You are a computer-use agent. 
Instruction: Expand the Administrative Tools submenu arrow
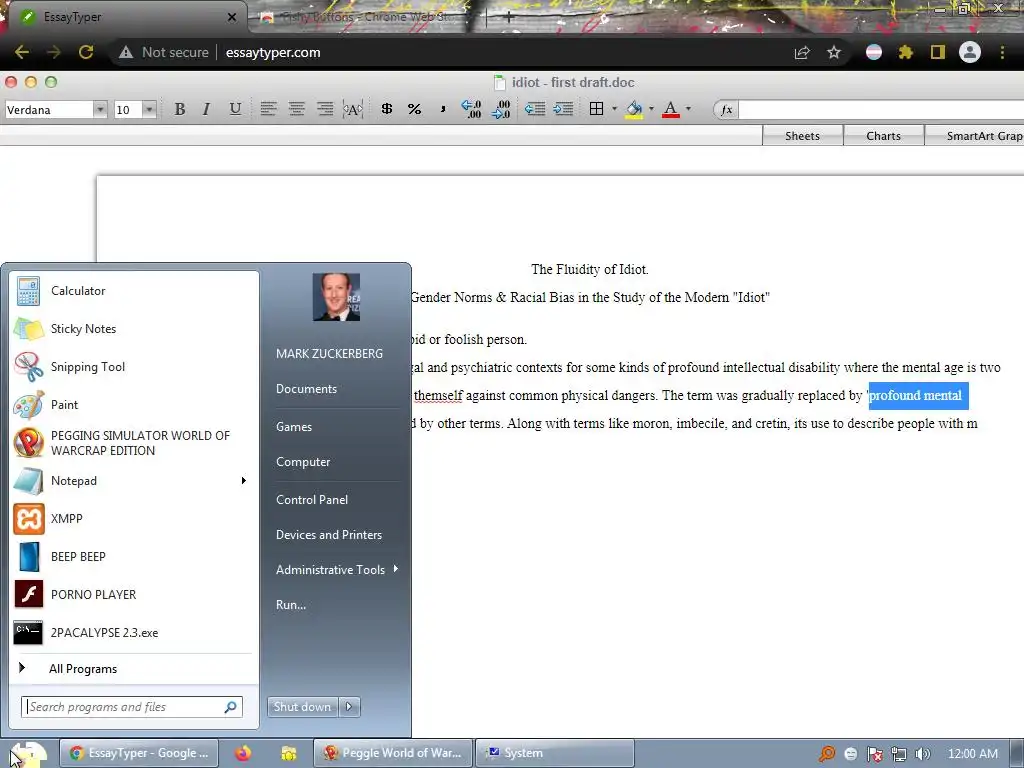(396, 569)
